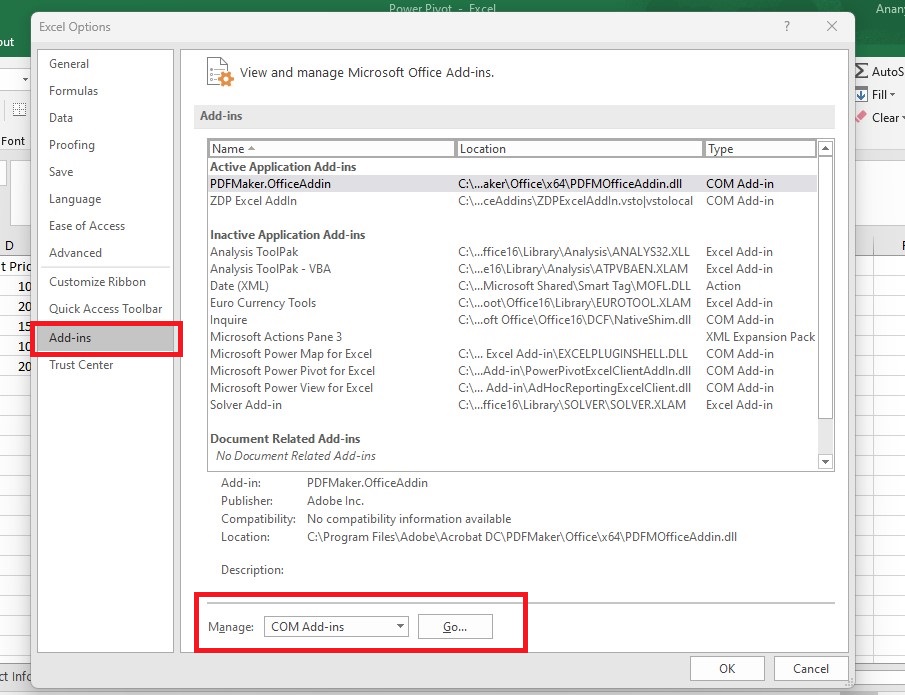
Task: Open the Manage COM Add-ins dropdown
Action: [x=336, y=626]
